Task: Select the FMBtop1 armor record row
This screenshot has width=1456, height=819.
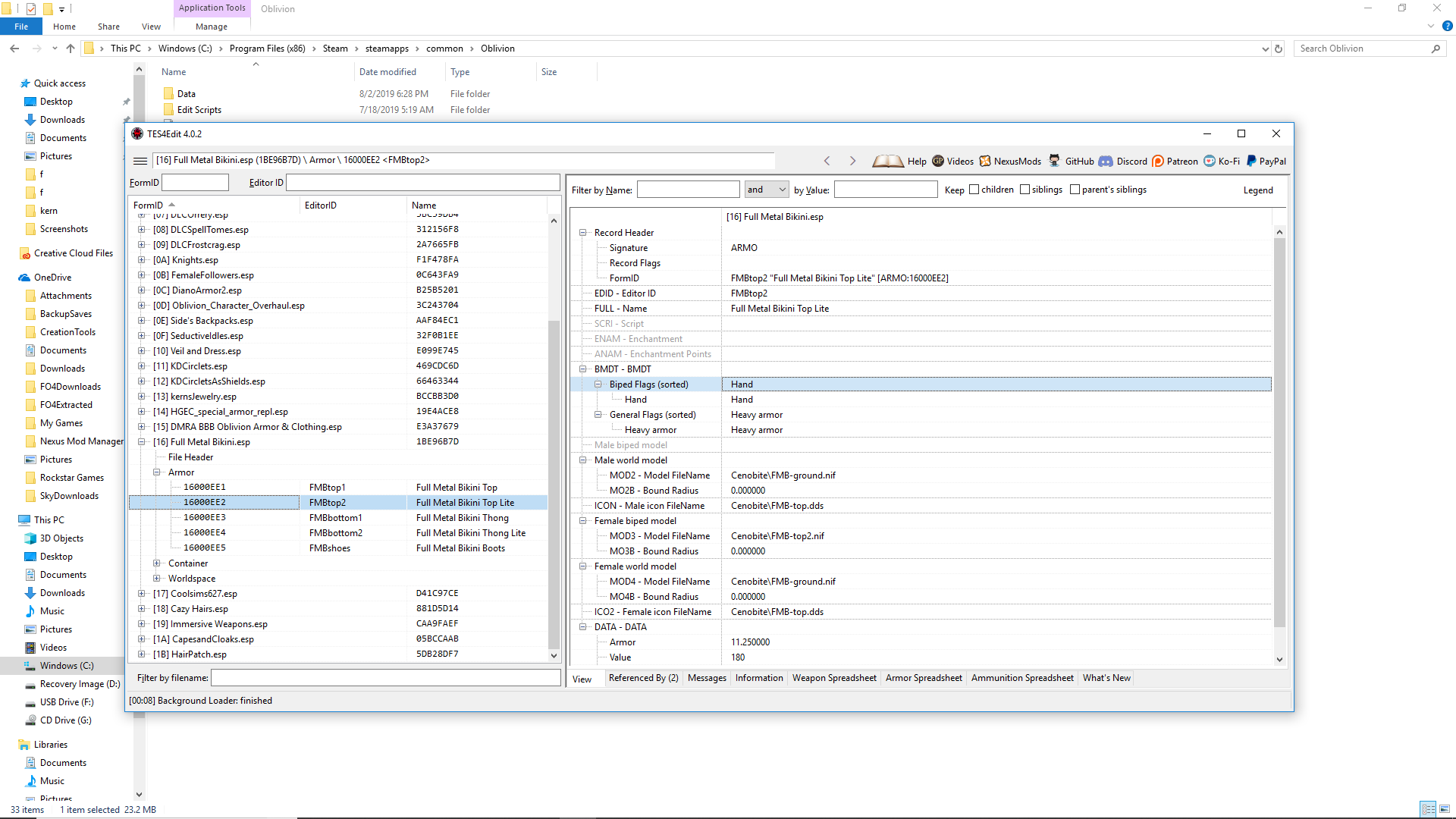Action: (338, 488)
